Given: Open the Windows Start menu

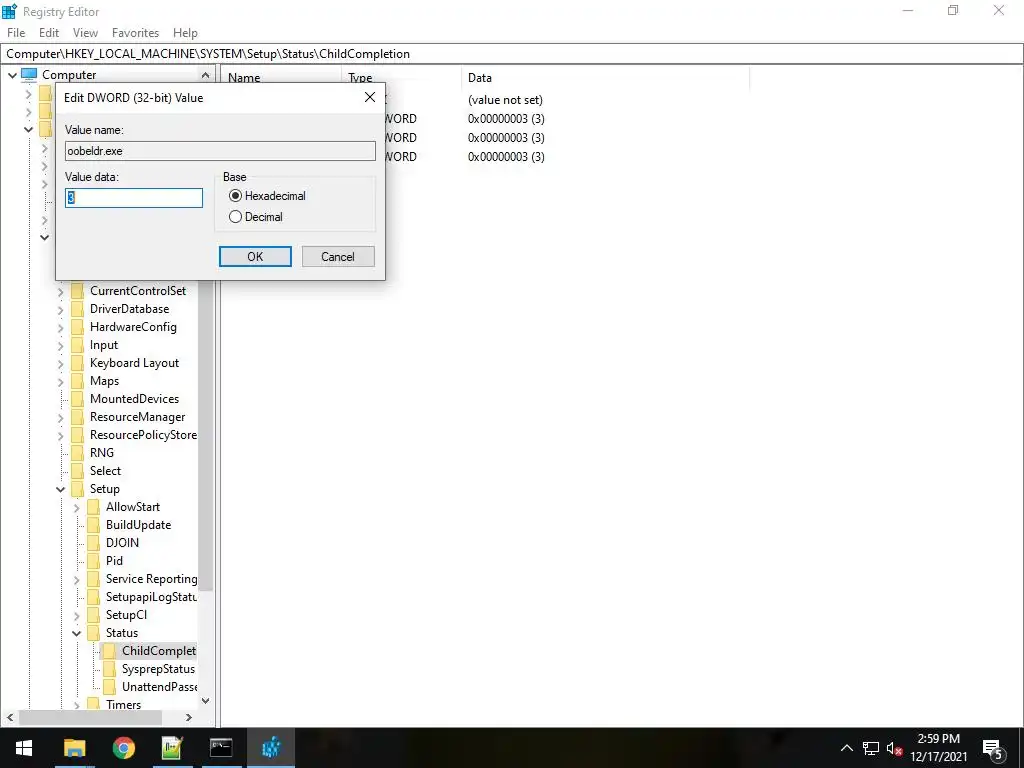Looking at the screenshot, I should [24, 748].
